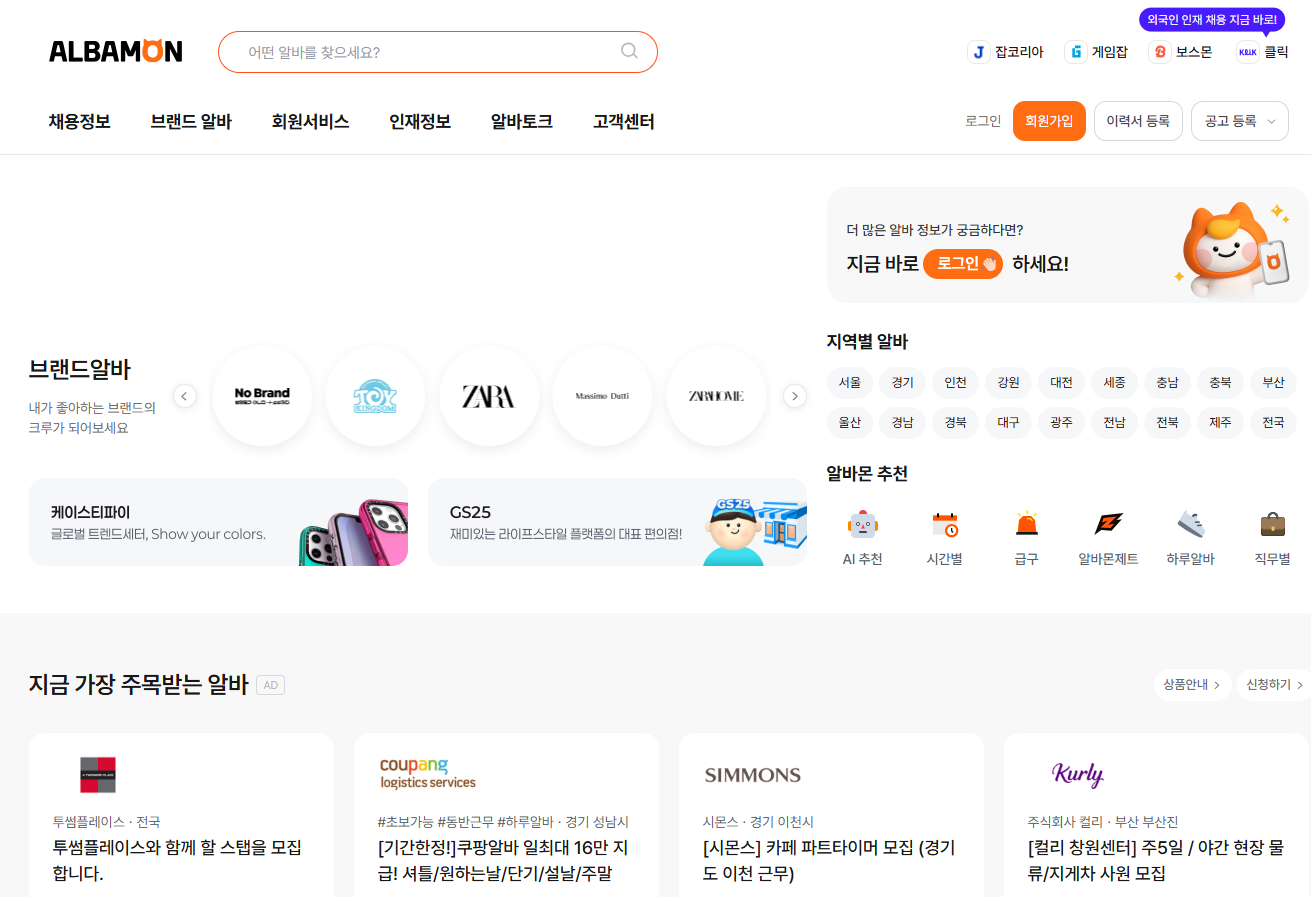Open 컬리 창원센터 job ad

tap(1156, 815)
